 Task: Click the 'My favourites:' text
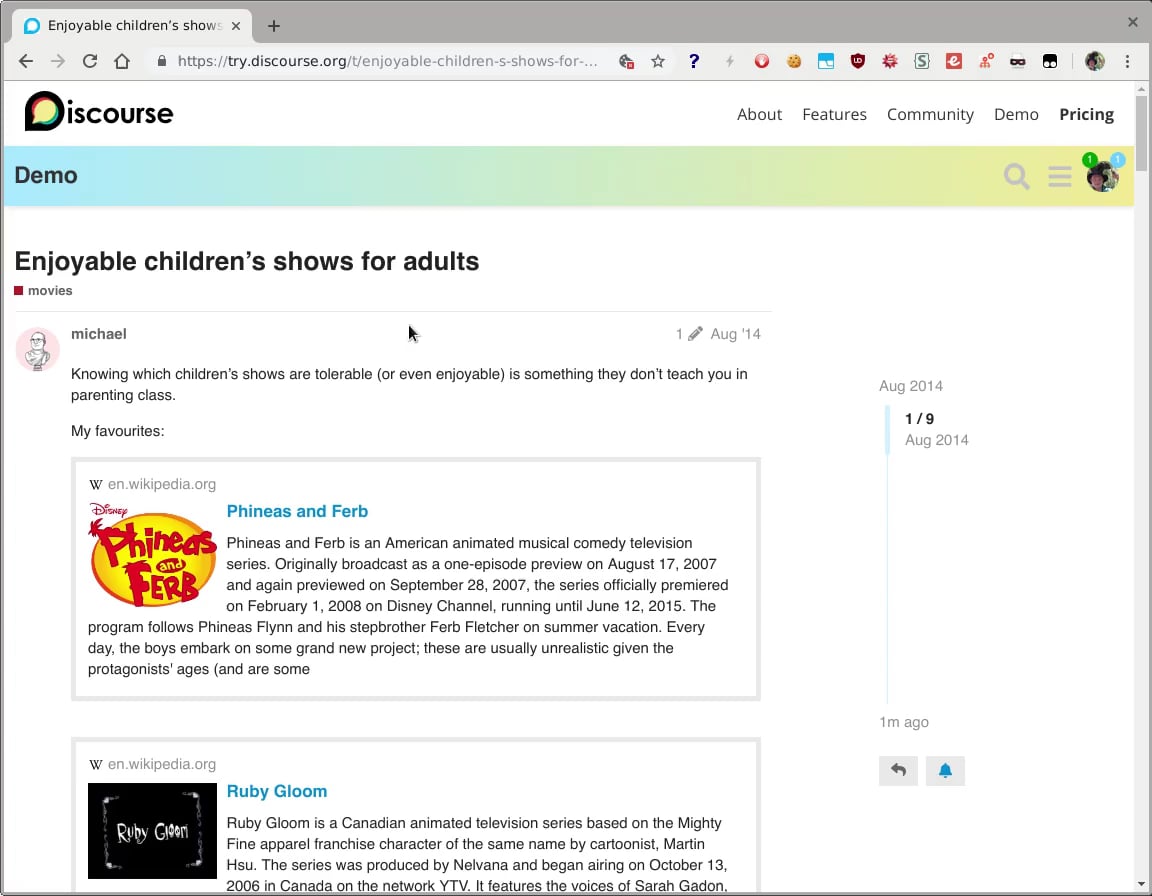pos(118,431)
